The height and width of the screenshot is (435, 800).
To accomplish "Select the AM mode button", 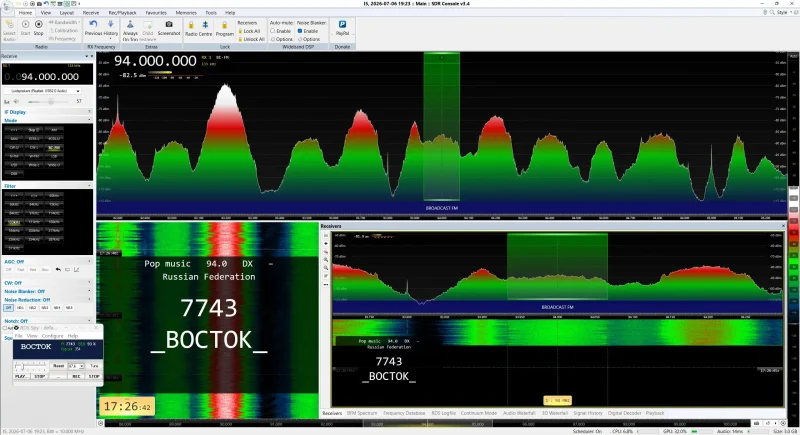I will tap(54, 130).
